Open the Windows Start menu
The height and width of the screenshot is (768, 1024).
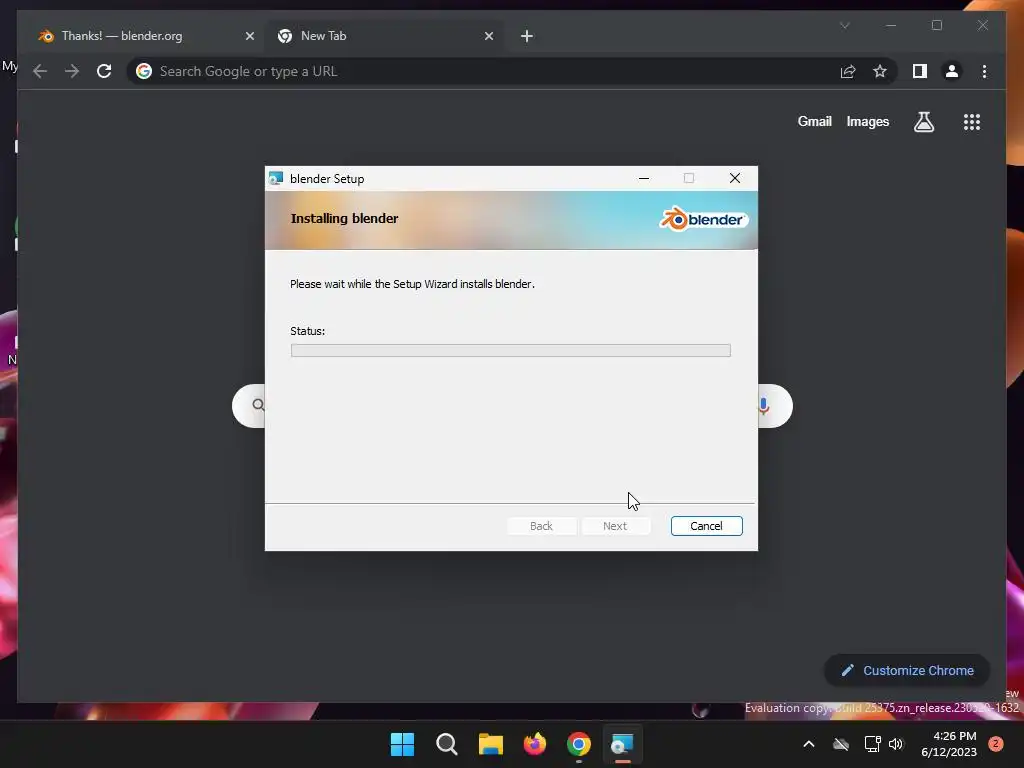(402, 744)
